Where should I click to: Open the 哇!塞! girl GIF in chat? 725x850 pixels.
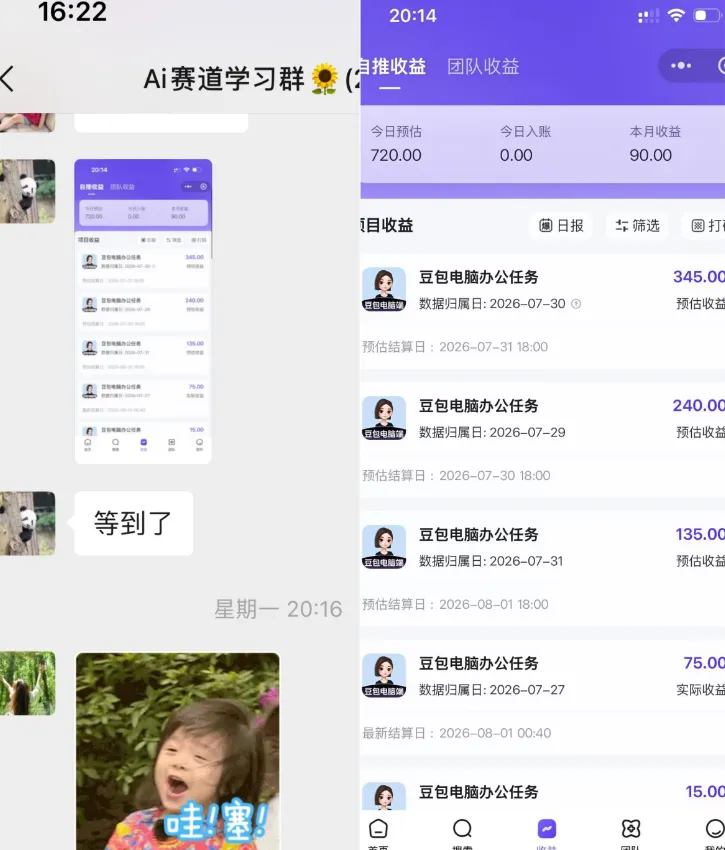pos(178,751)
